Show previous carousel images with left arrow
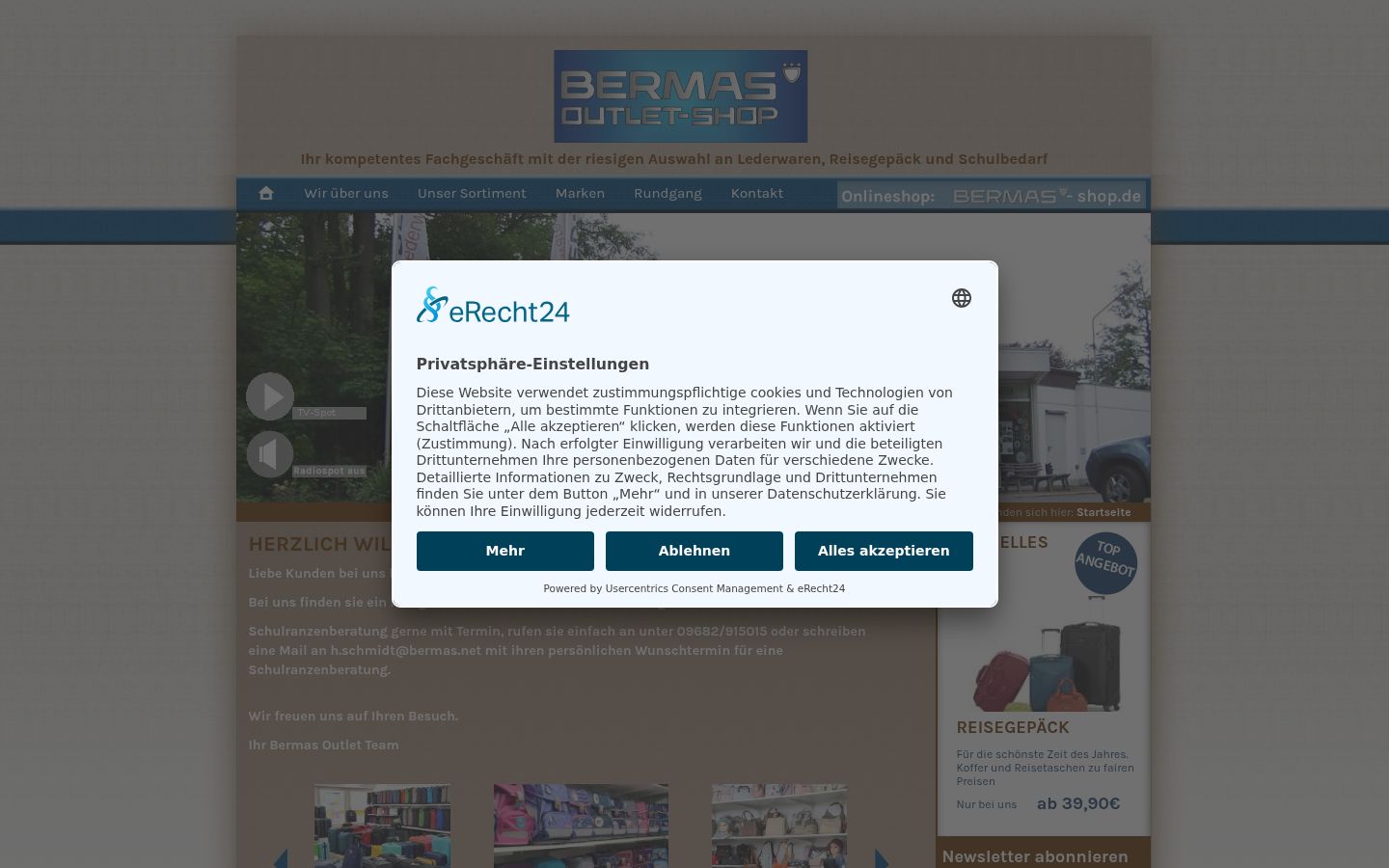The image size is (1389, 868). (281, 860)
